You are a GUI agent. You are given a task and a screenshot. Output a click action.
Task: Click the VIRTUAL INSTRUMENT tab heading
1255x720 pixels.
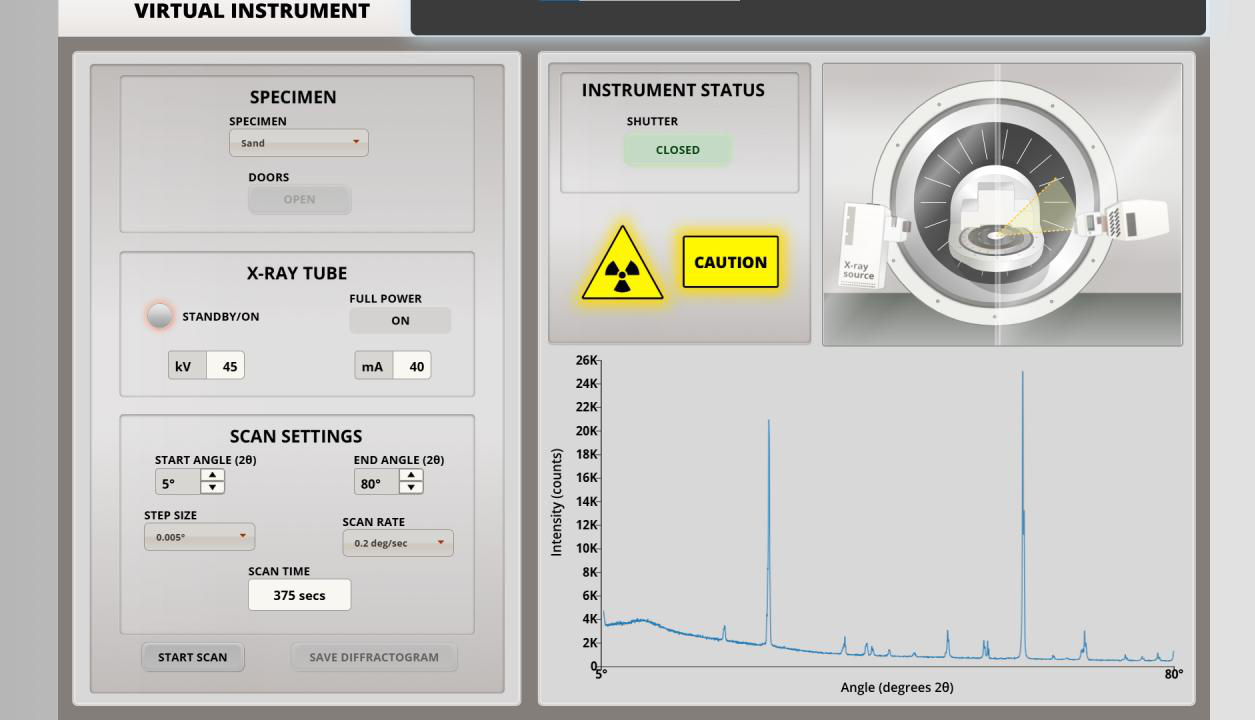pos(252,11)
